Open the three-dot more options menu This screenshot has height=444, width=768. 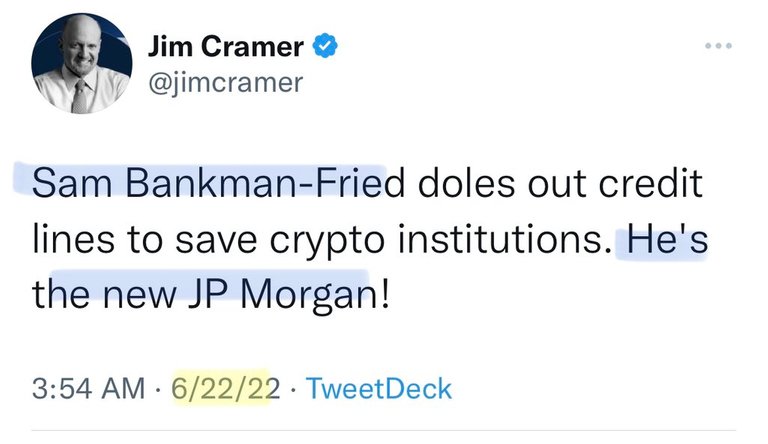[x=718, y=46]
